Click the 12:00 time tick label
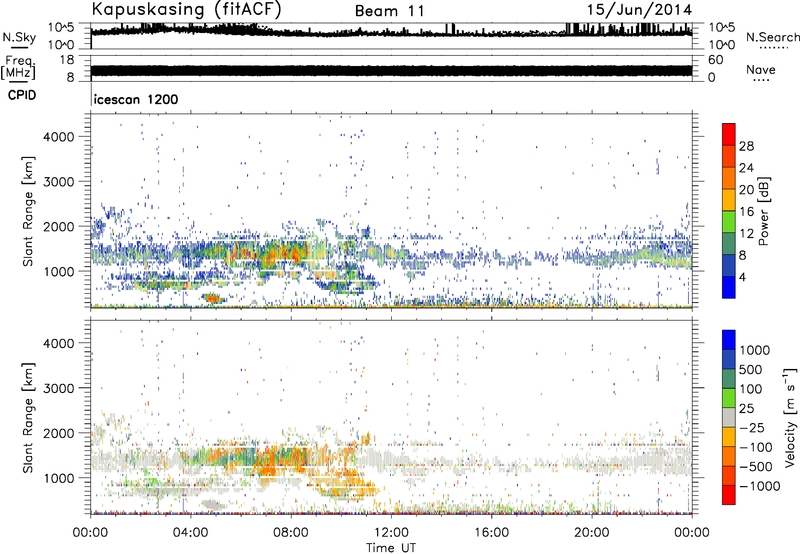800x554 pixels. point(391,533)
